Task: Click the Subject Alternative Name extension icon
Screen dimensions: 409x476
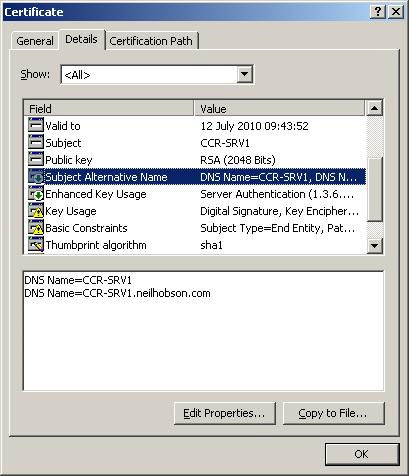Action: [x=36, y=177]
